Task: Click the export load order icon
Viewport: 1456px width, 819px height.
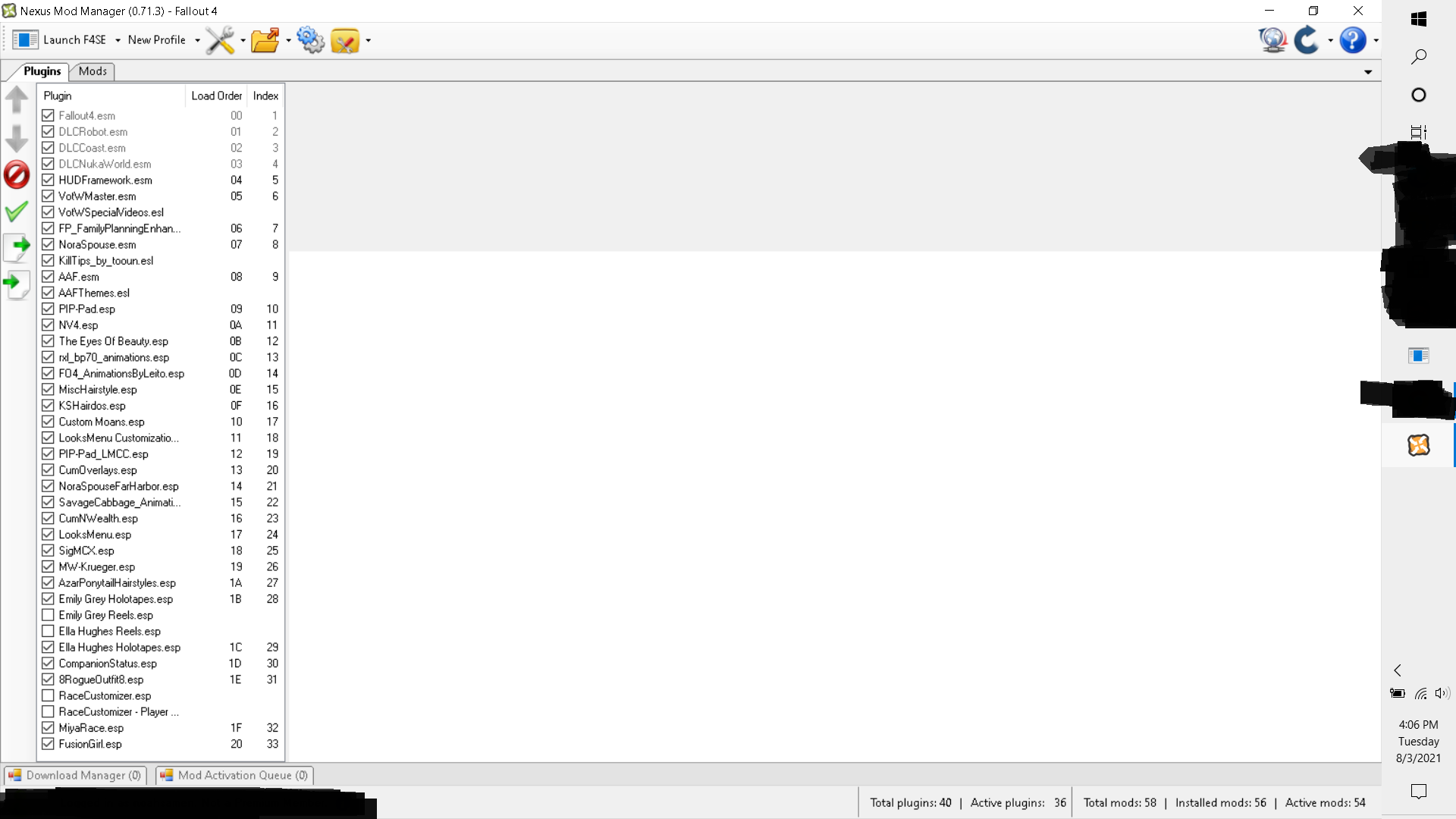Action: click(x=17, y=246)
